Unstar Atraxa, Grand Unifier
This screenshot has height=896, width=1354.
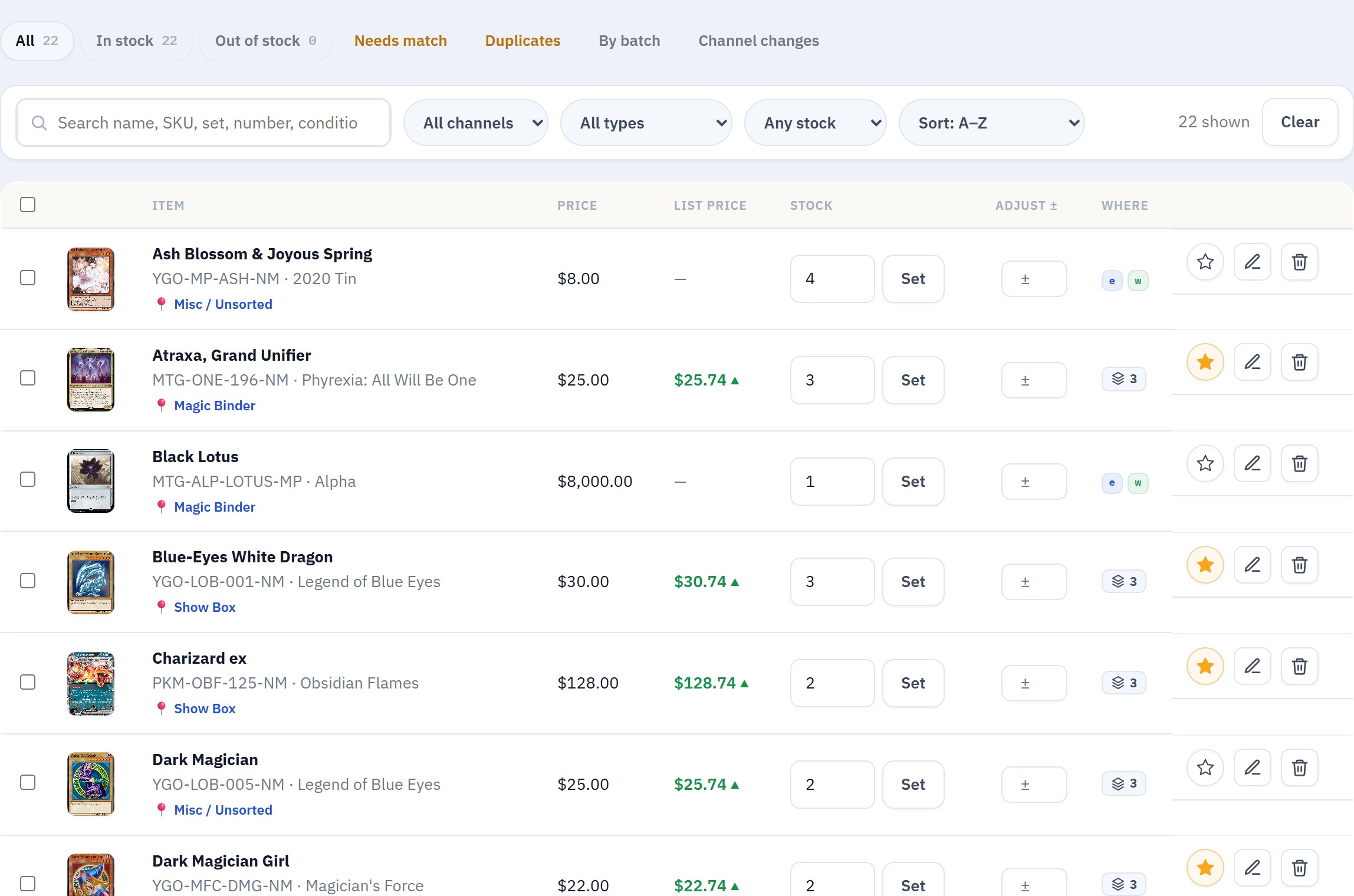pos(1205,362)
